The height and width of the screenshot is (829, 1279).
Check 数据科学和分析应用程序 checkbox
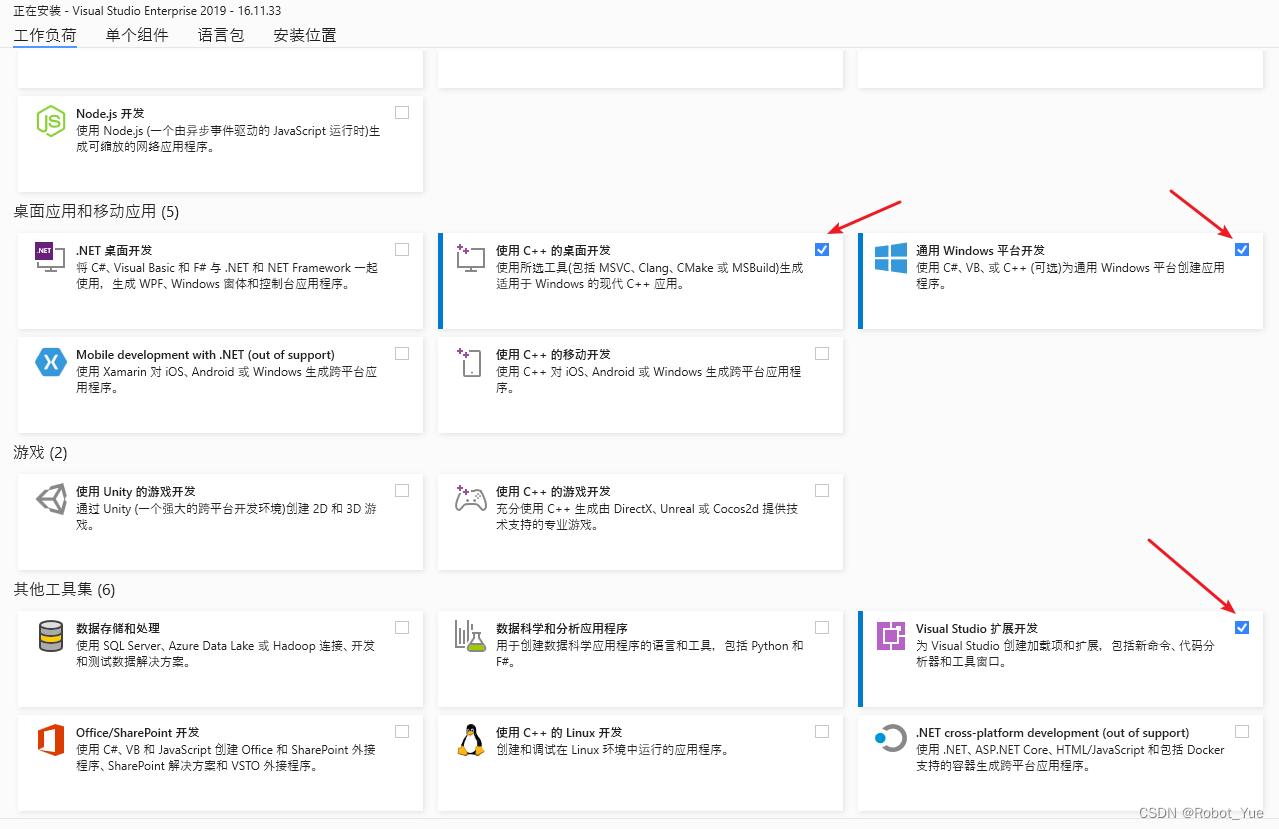pos(822,627)
